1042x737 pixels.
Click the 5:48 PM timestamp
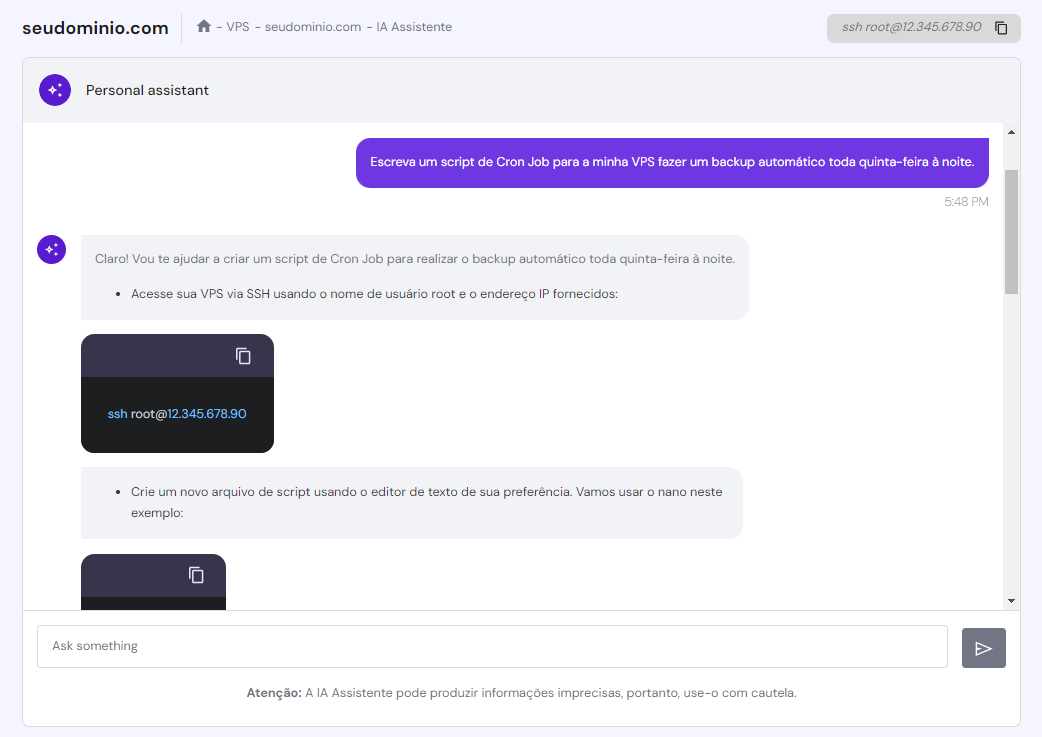point(967,201)
